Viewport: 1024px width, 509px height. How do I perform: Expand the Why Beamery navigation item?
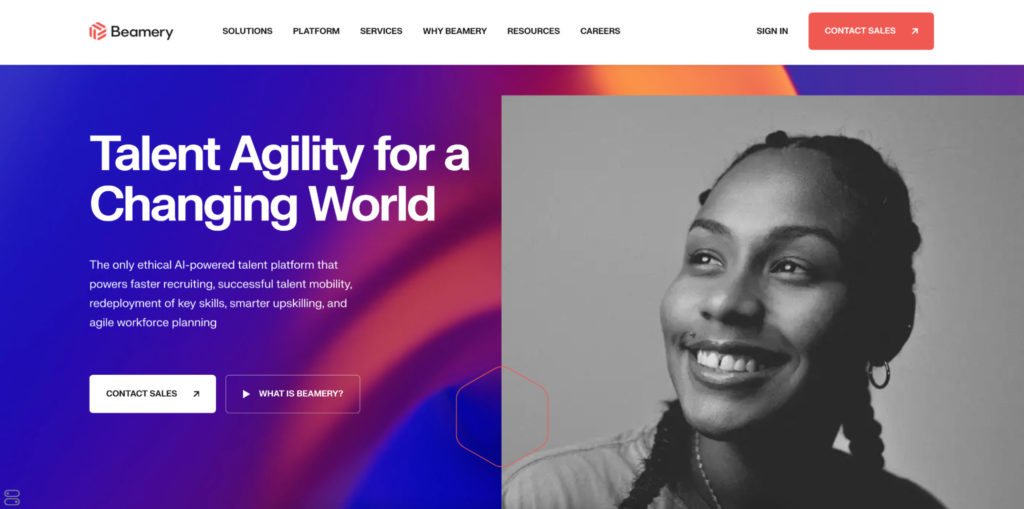[x=455, y=31]
